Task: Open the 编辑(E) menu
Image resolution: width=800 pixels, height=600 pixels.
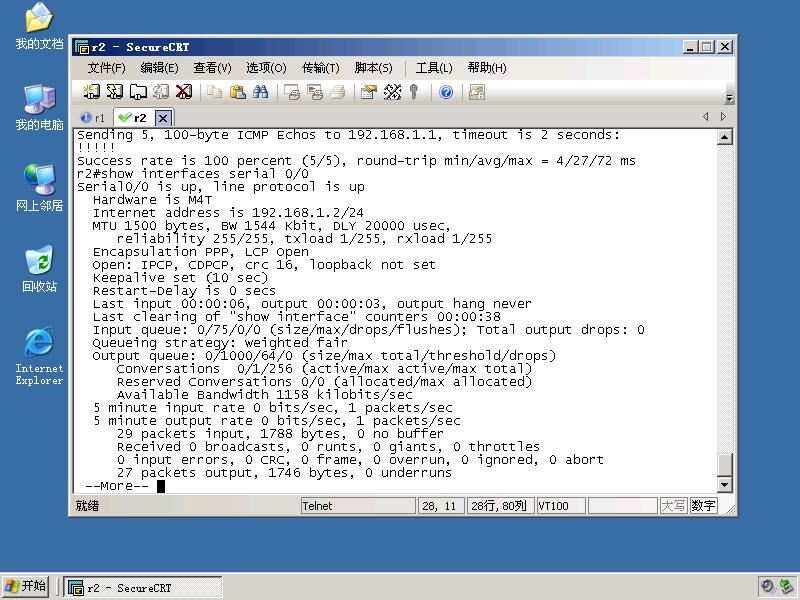Action: coord(159,68)
